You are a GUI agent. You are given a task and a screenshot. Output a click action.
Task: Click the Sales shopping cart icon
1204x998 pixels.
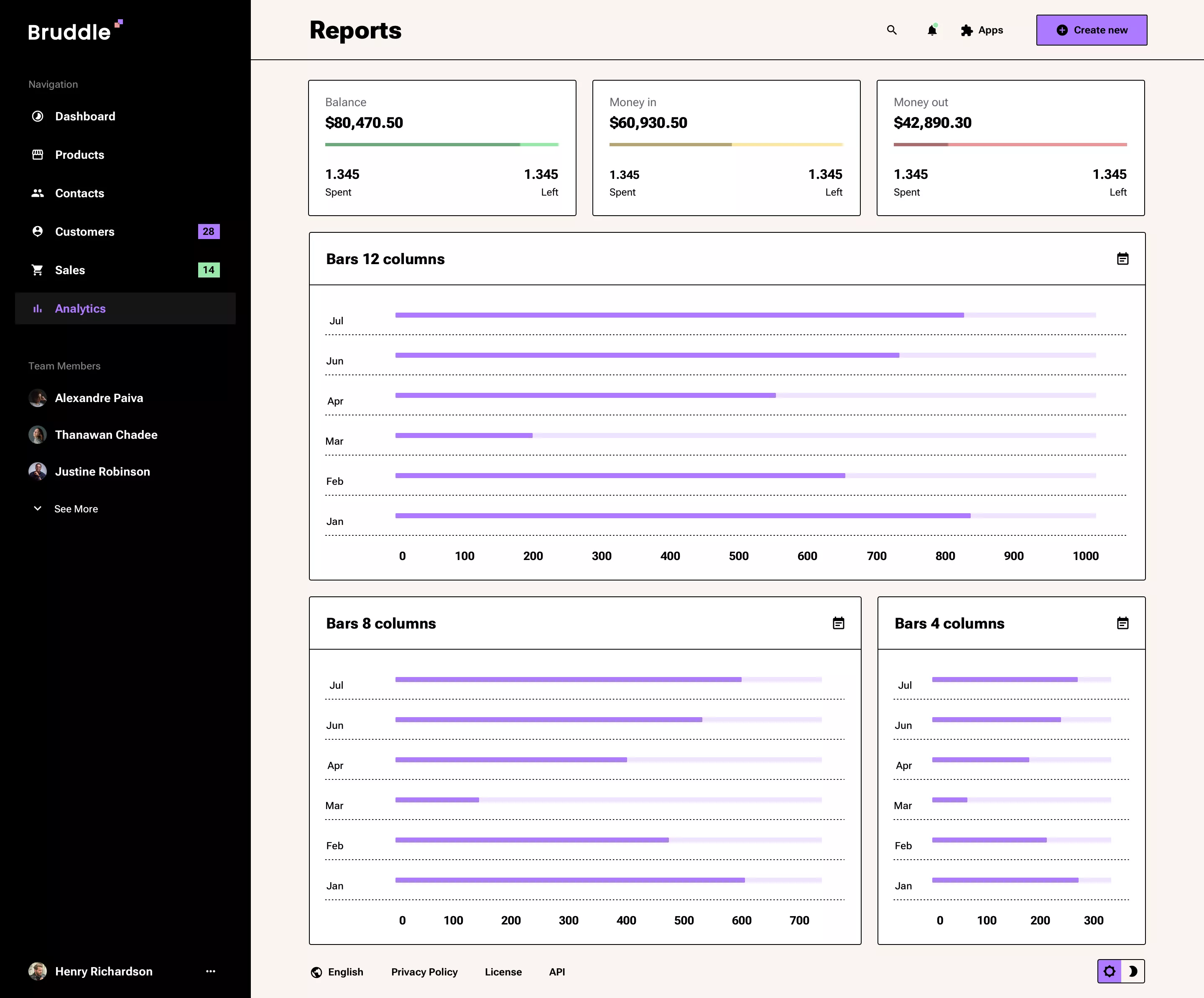click(x=37, y=270)
